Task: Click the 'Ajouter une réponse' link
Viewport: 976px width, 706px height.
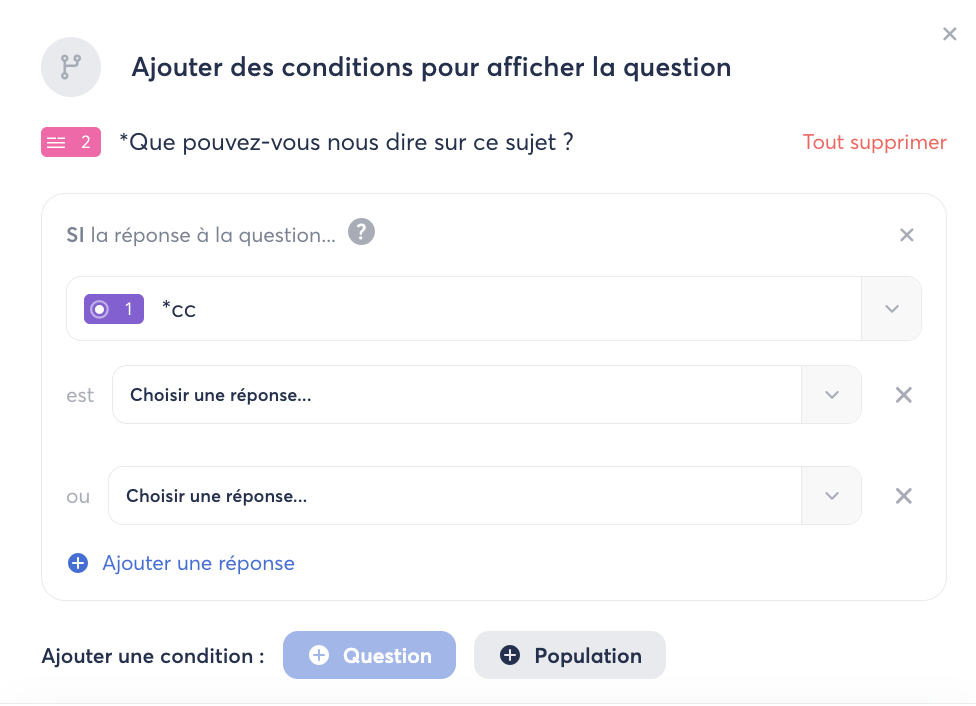Action: tap(198, 563)
